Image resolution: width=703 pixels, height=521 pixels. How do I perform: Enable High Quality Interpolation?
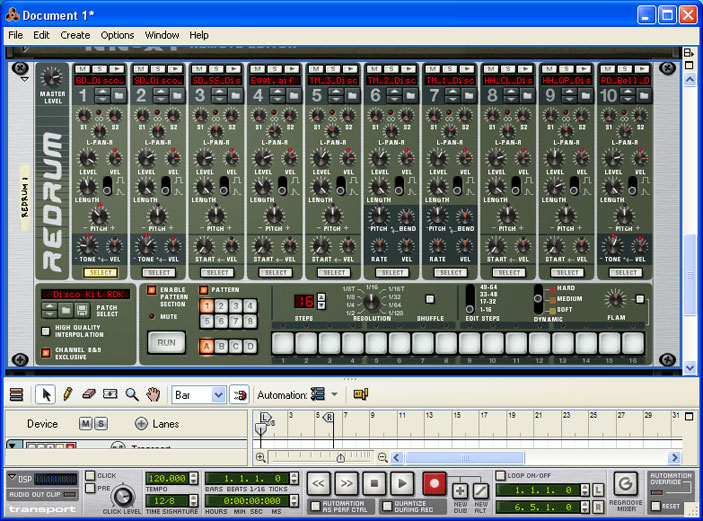45,331
